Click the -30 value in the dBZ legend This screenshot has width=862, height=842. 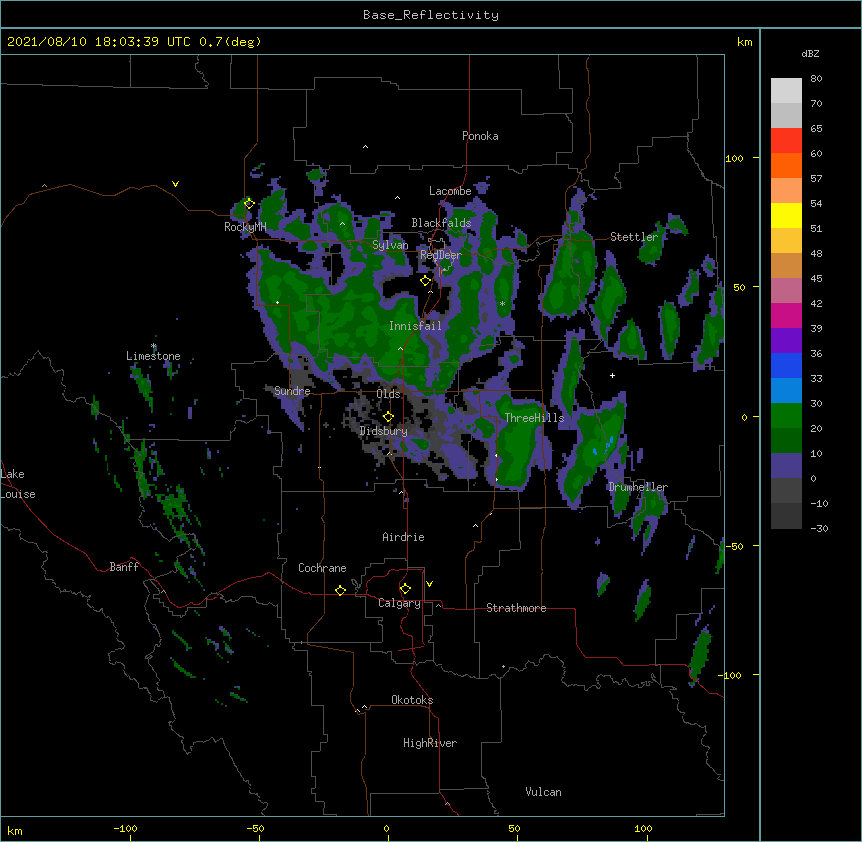pos(819,528)
